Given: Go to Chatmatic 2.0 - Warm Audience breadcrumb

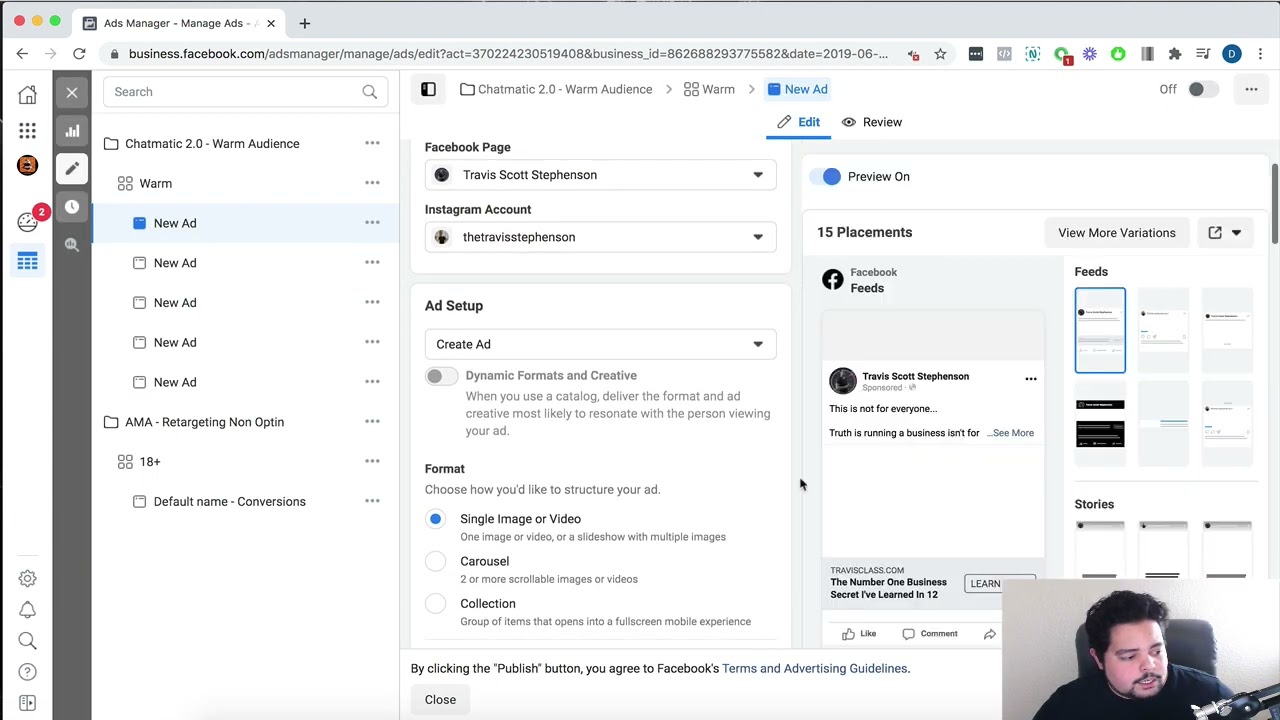Looking at the screenshot, I should (556, 89).
